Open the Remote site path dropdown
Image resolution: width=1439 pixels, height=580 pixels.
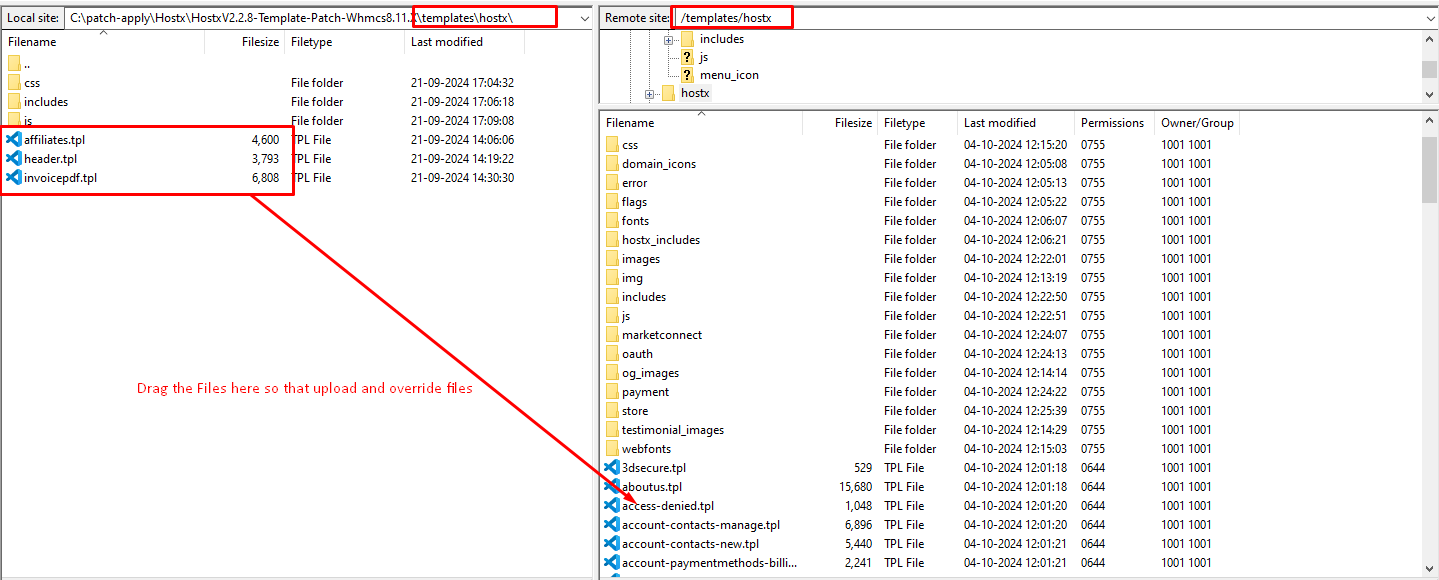pos(1430,18)
